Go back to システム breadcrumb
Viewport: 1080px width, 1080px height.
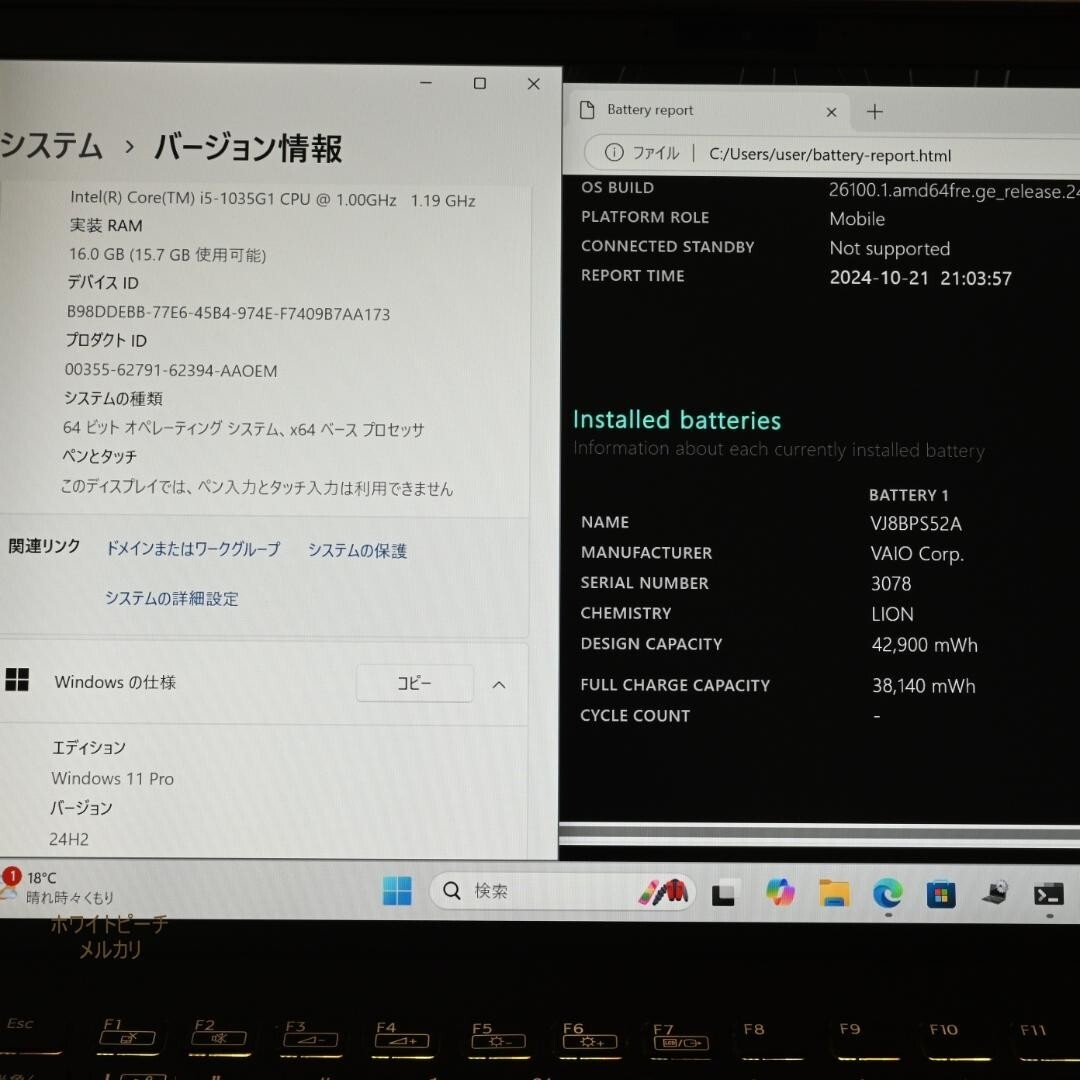pyautogui.click(x=52, y=145)
